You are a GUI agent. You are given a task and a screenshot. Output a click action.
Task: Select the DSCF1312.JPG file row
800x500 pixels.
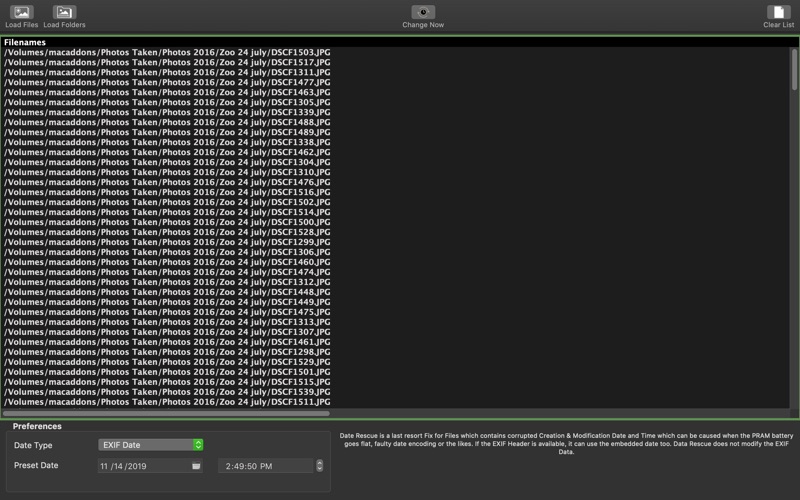click(396, 282)
